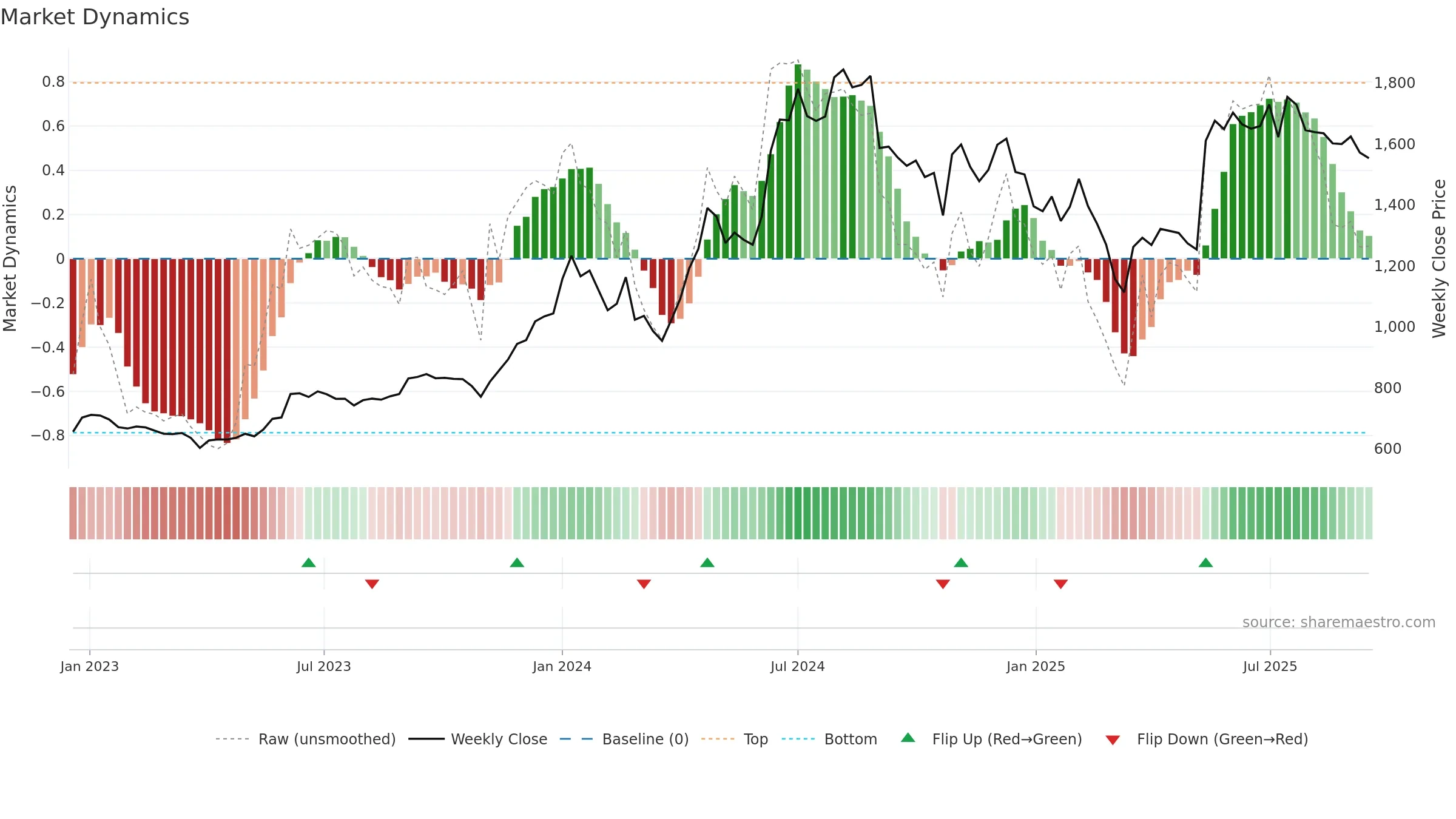Click the dark green heatmap strip segment near Jul 2024
The image size is (1456, 819).
[x=798, y=513]
